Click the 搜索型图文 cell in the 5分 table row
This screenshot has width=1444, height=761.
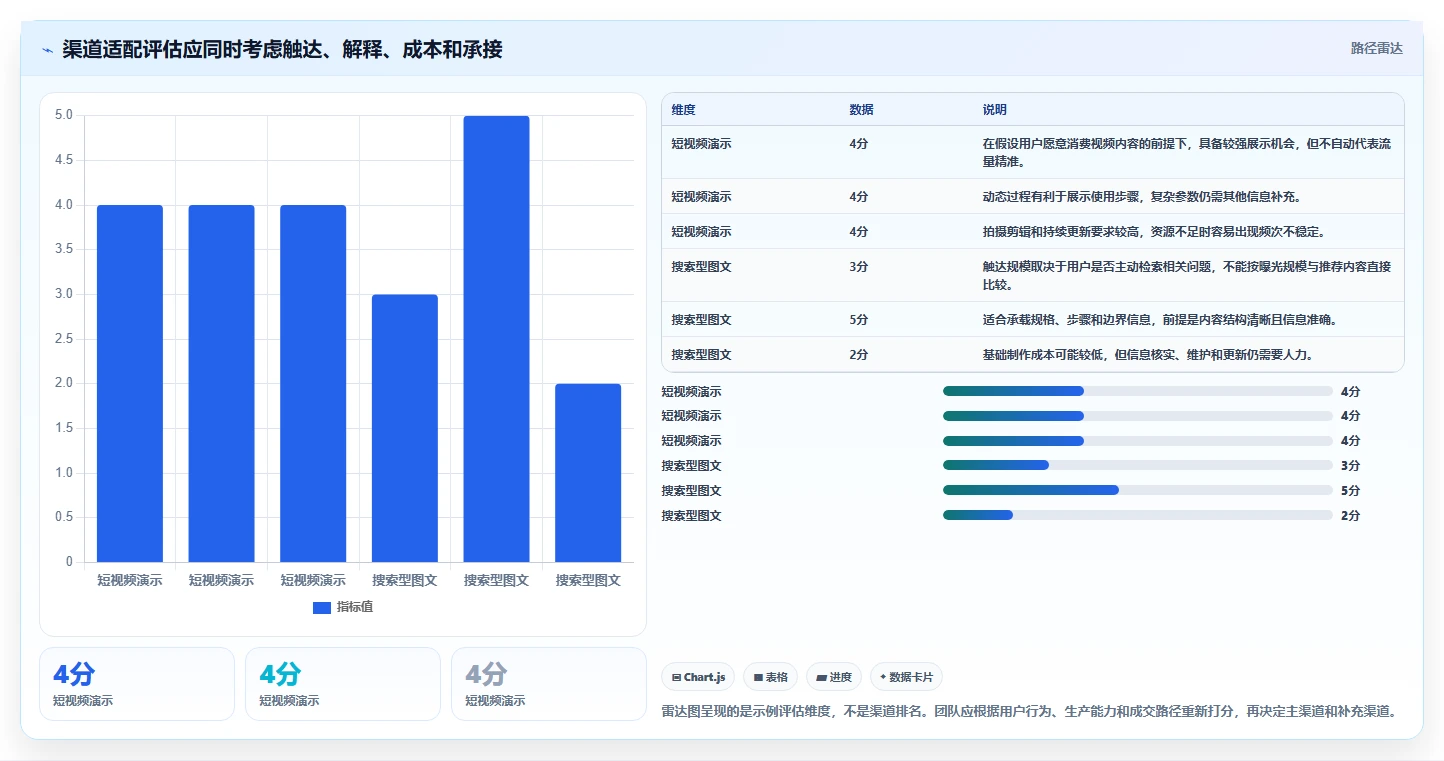pyautogui.click(x=702, y=319)
